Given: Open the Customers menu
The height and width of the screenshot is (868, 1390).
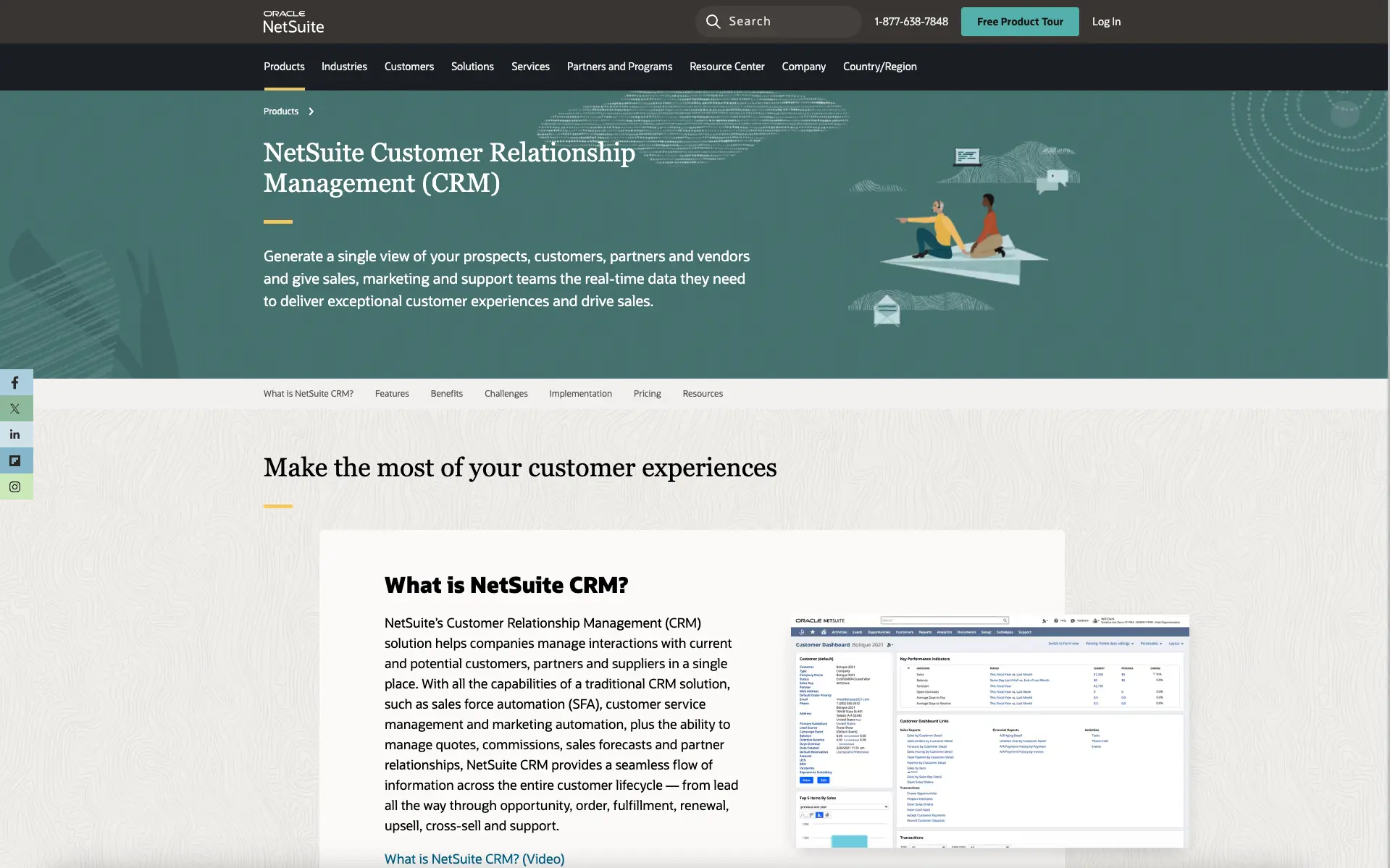Looking at the screenshot, I should tap(409, 67).
